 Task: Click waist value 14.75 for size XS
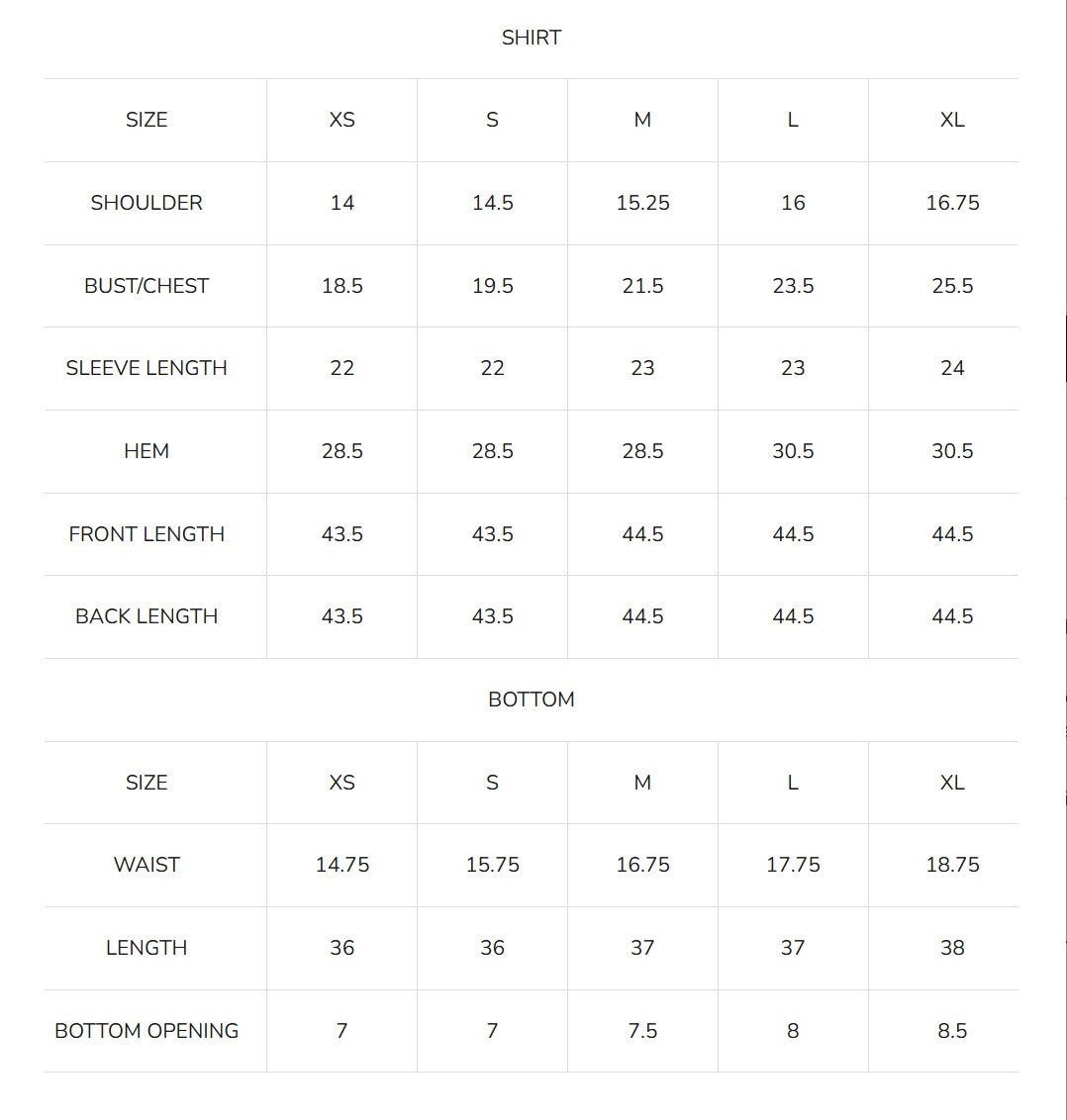tap(341, 865)
